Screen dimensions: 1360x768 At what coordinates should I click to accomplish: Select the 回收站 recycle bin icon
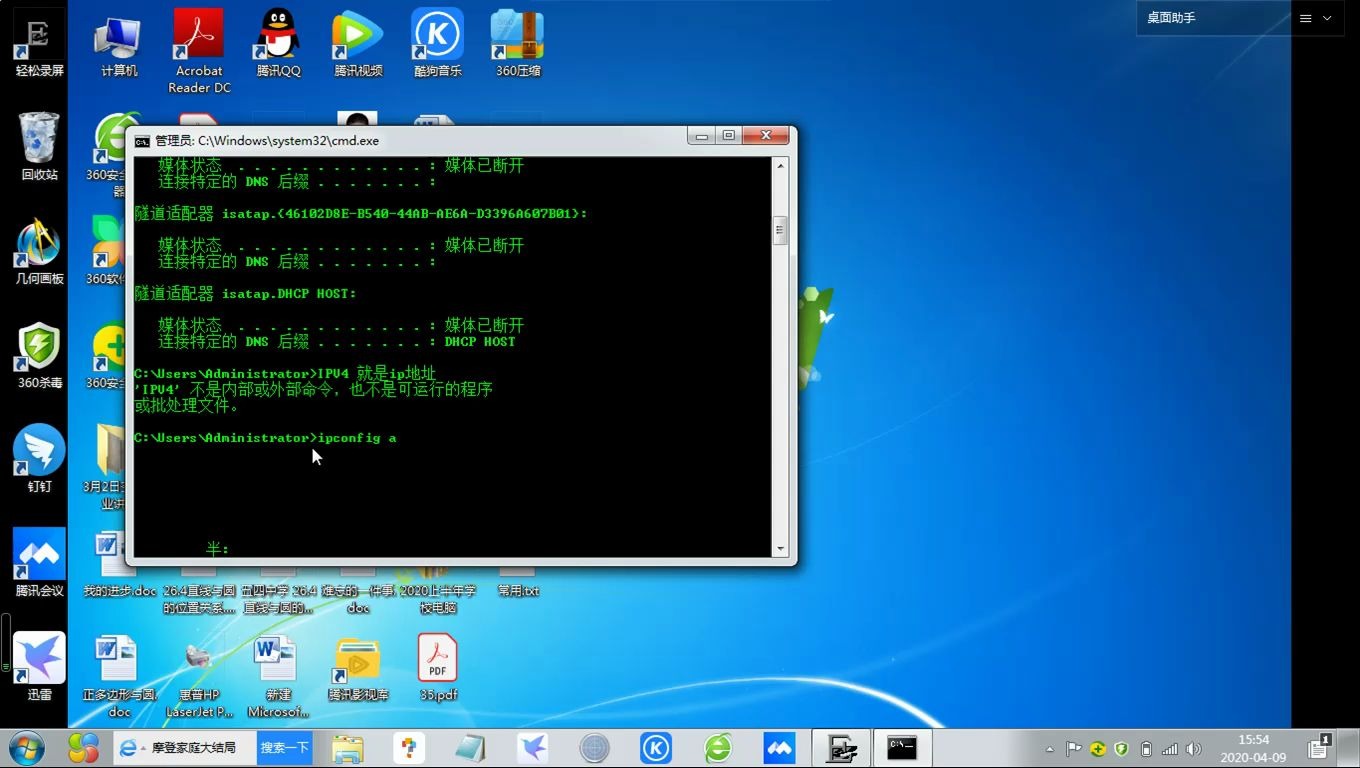coord(39,146)
